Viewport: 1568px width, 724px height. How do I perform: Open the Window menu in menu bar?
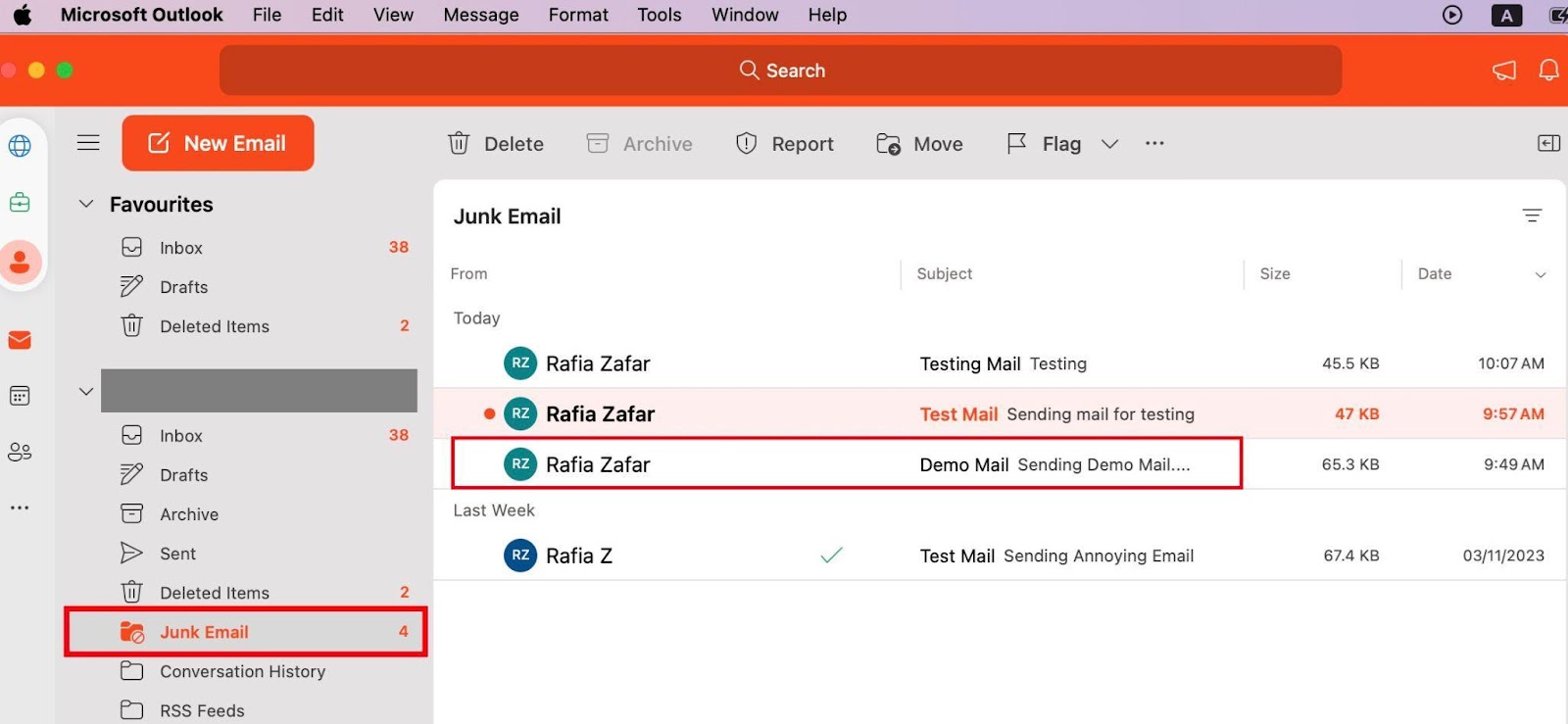[745, 15]
